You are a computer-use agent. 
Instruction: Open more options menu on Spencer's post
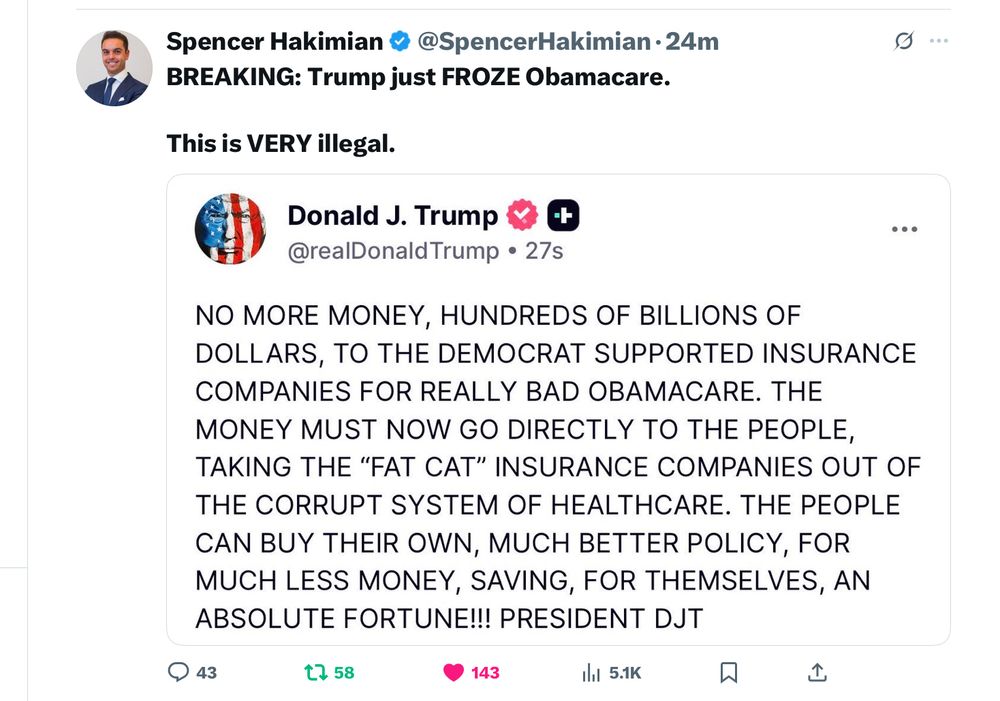[x=938, y=41]
